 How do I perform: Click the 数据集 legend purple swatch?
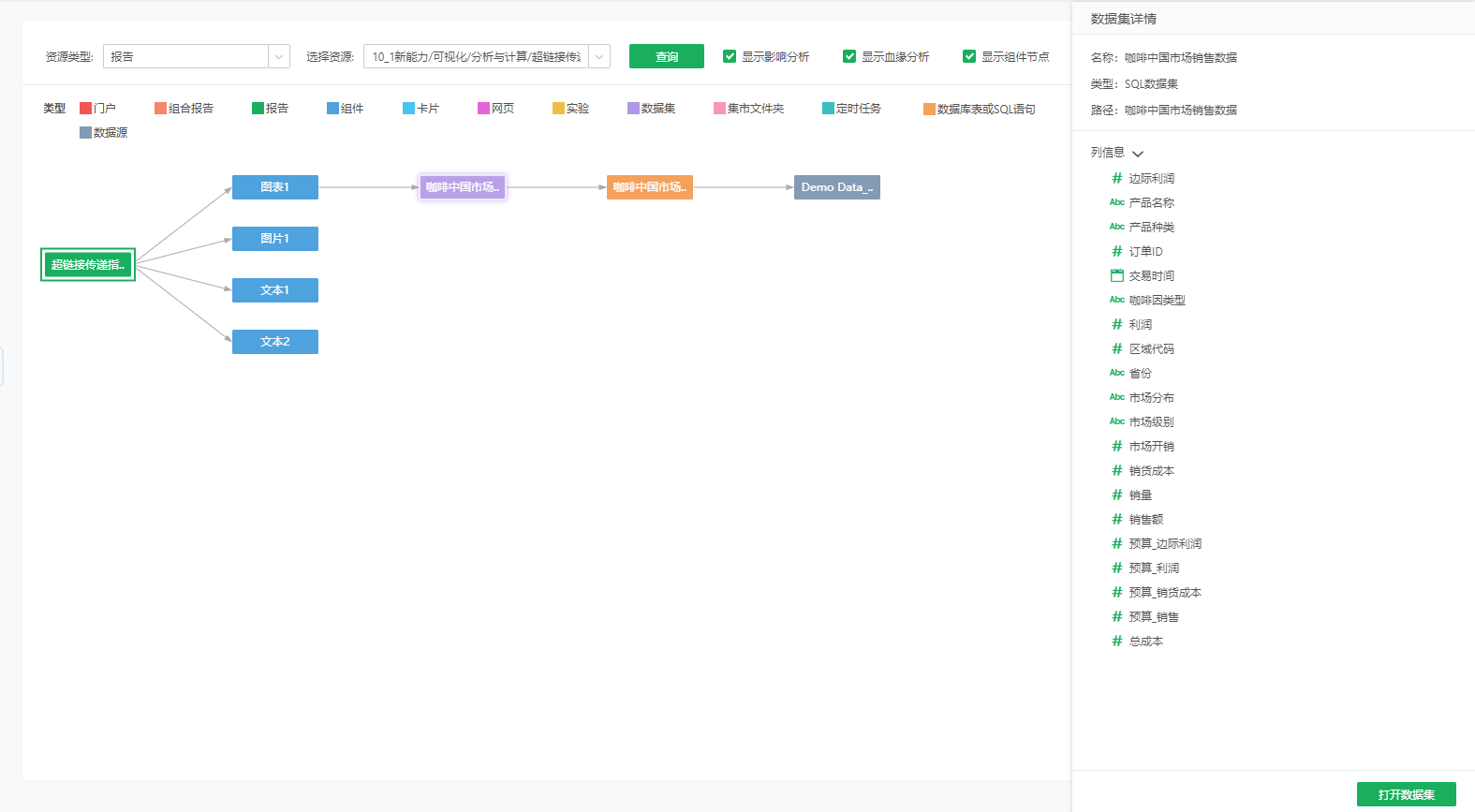coord(633,109)
